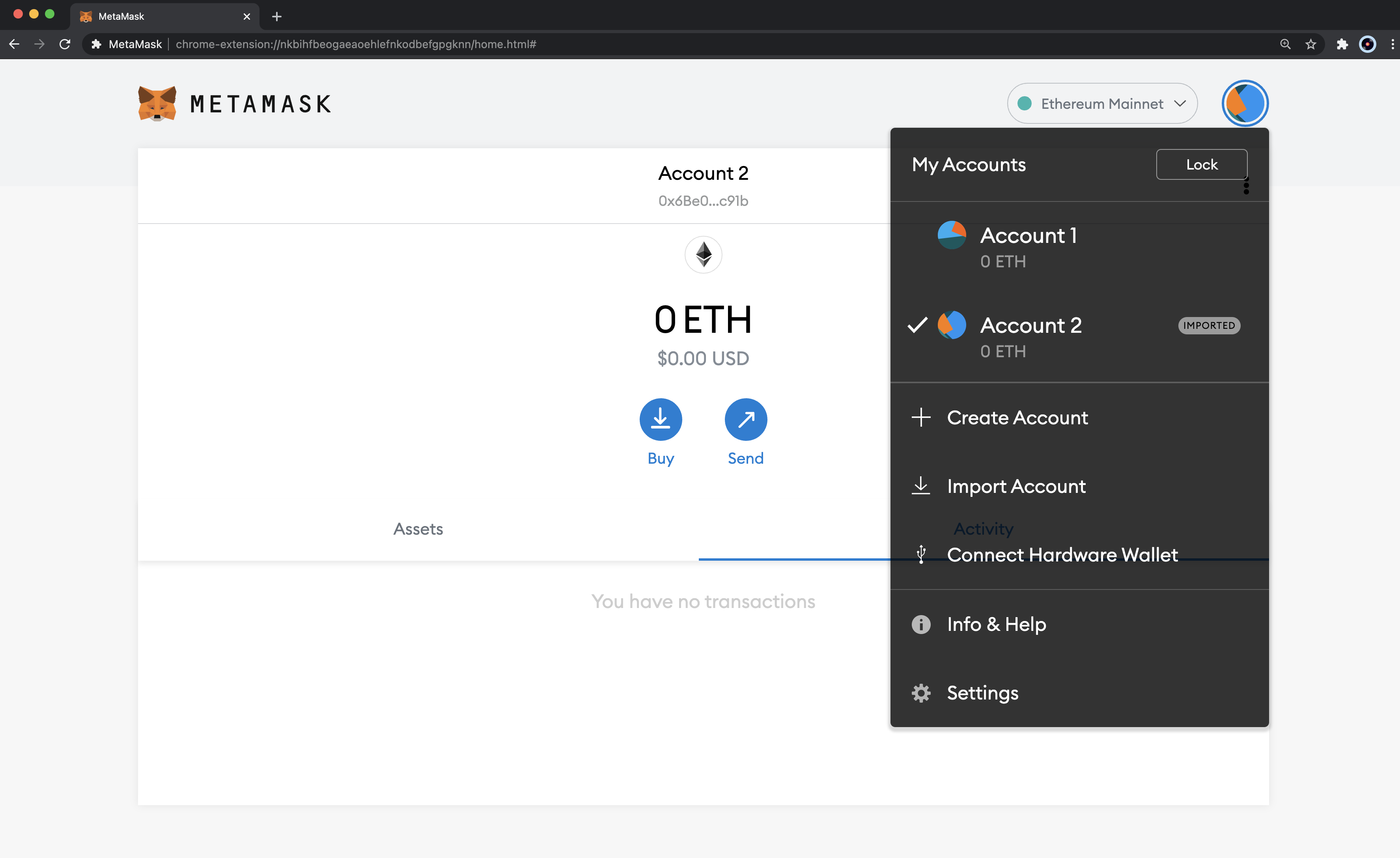Open Chrome's three-dot browser menu
The image size is (1400, 858).
pyautogui.click(x=1392, y=44)
